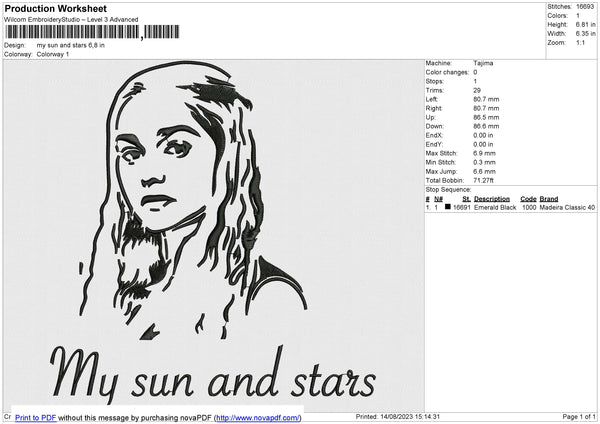This screenshot has height=424, width=600.
Task: Click the "Description" column header
Action: pos(492,199)
